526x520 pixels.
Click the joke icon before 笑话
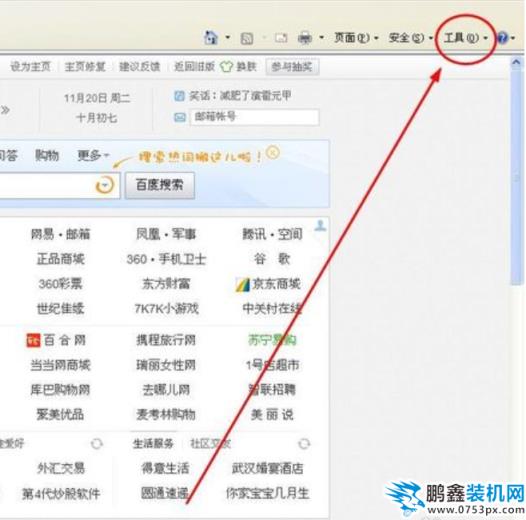(179, 96)
